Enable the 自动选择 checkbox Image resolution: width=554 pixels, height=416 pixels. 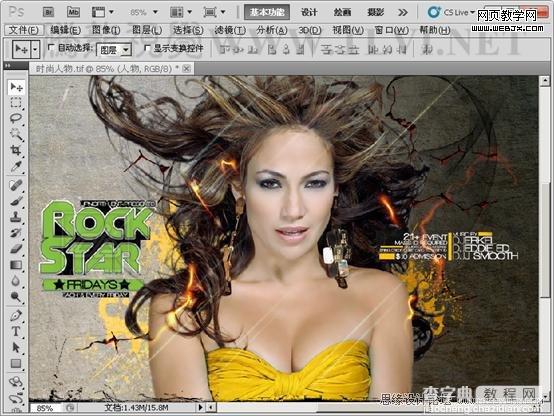(51, 47)
